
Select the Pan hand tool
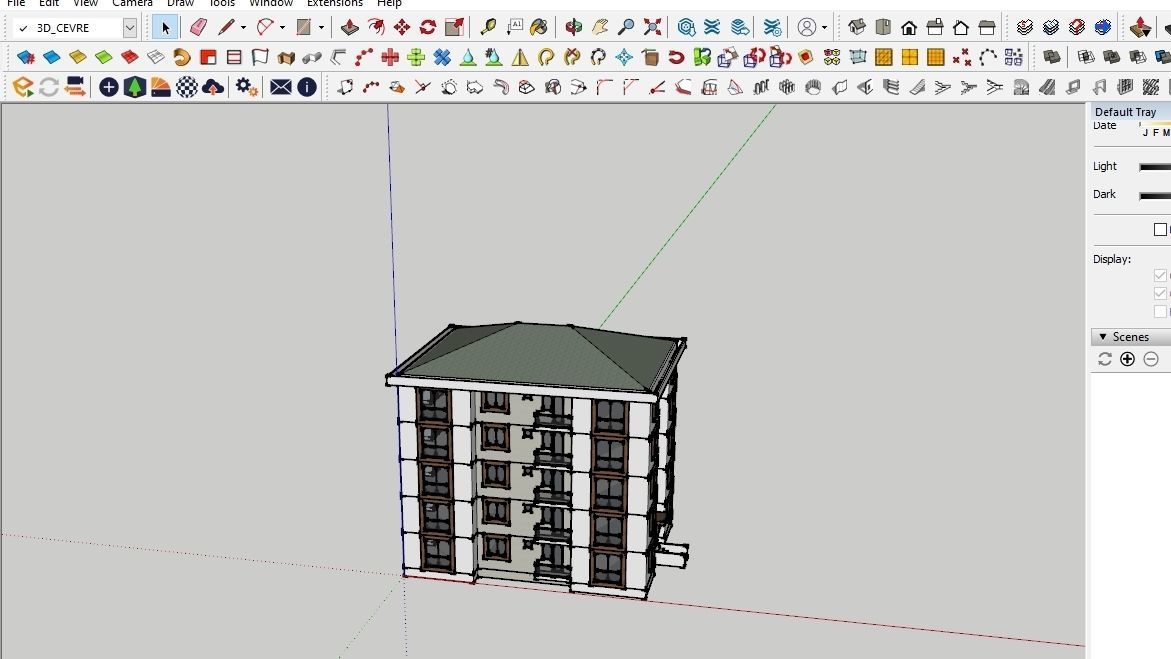pos(600,28)
